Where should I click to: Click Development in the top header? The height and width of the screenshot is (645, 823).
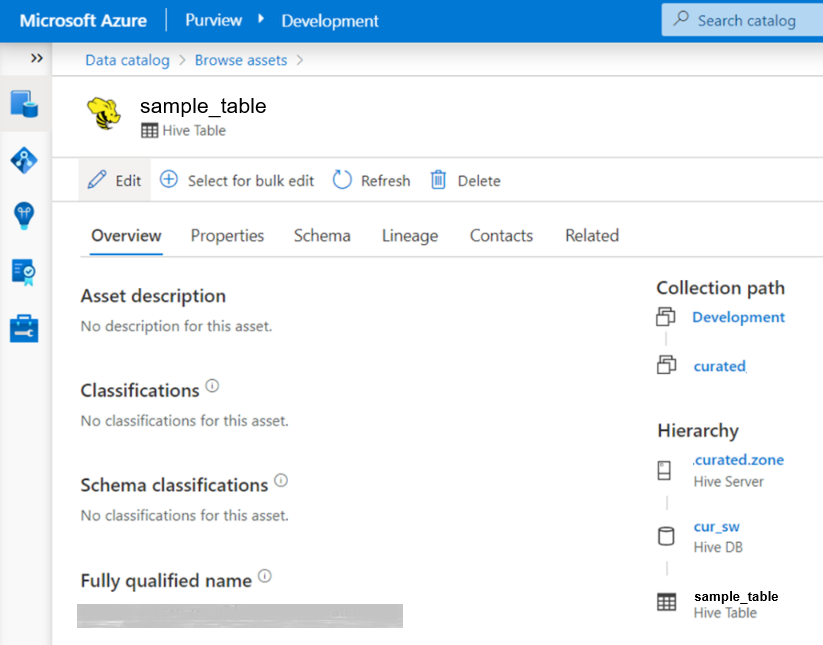coord(330,20)
